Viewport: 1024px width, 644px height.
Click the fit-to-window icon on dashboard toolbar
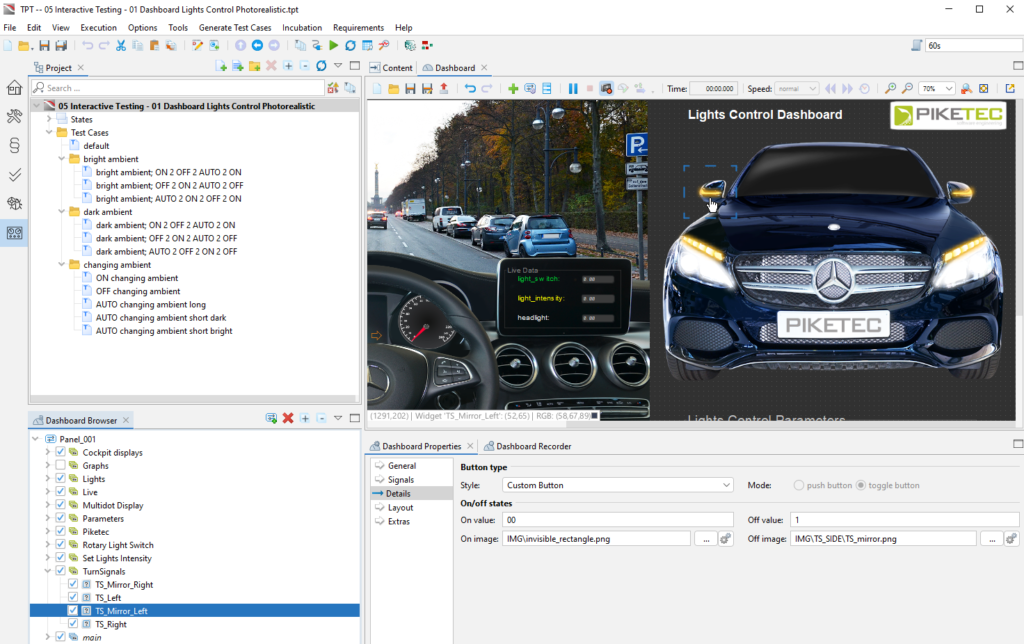click(x=984, y=89)
